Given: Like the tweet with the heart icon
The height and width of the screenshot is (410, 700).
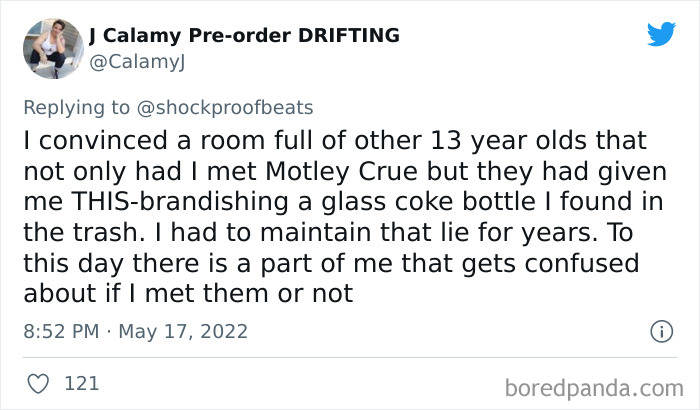Looking at the screenshot, I should [39, 382].
